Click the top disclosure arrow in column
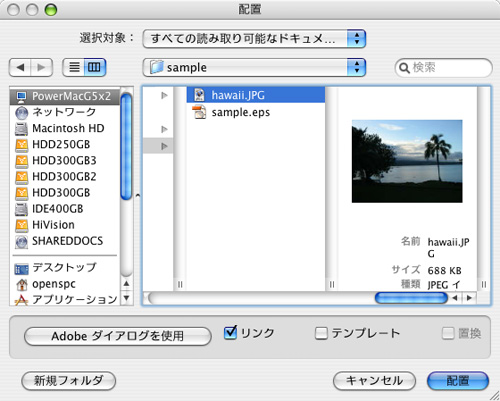 [x=164, y=95]
